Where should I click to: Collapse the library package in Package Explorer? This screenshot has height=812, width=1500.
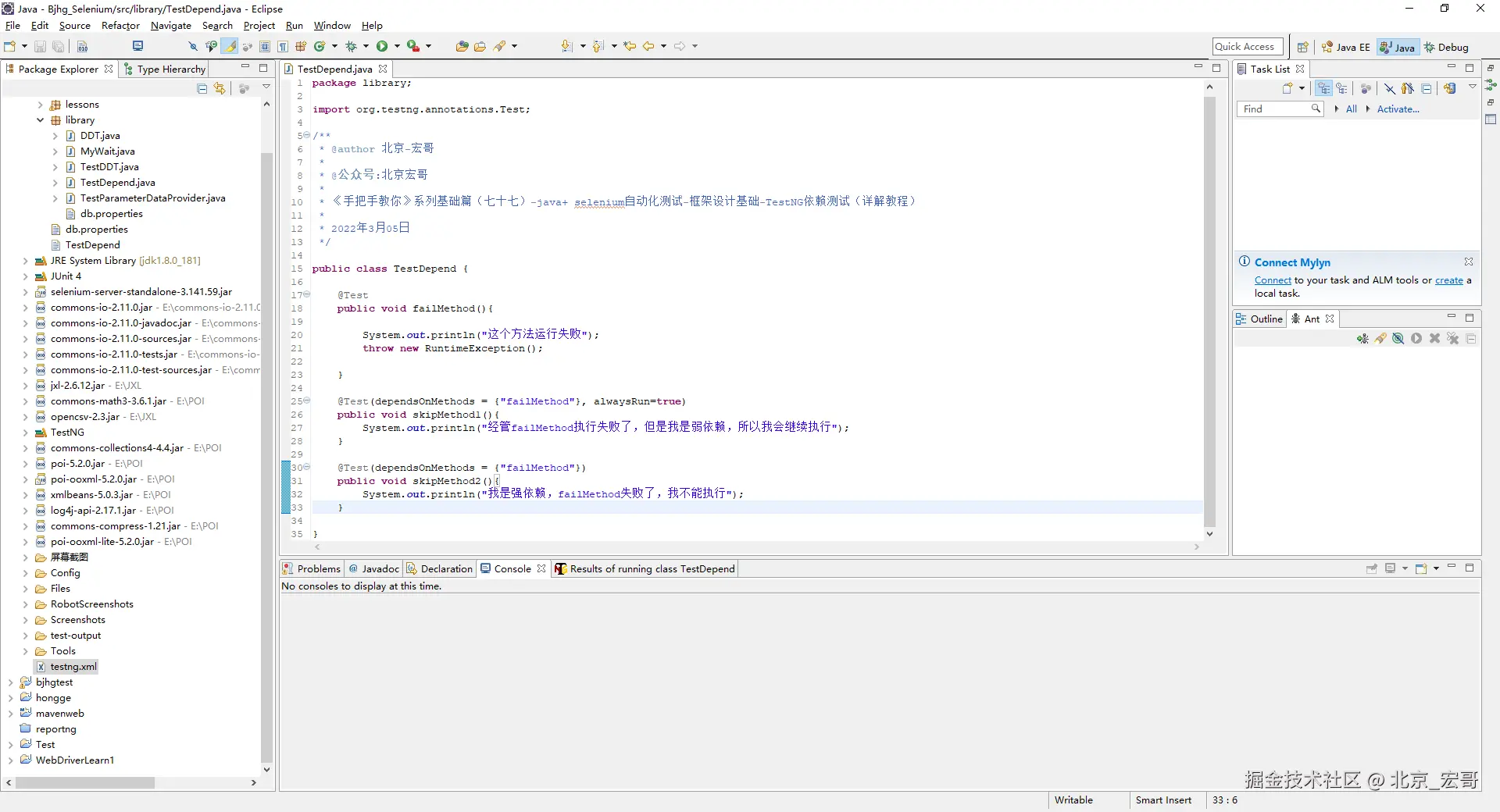40,120
